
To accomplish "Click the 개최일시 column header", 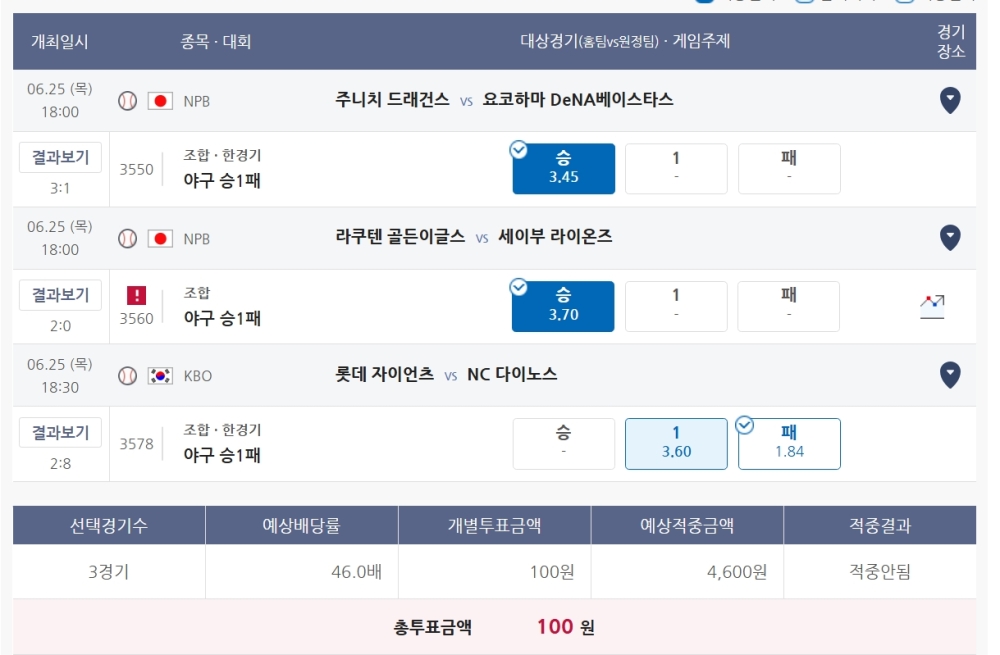I will [60, 41].
